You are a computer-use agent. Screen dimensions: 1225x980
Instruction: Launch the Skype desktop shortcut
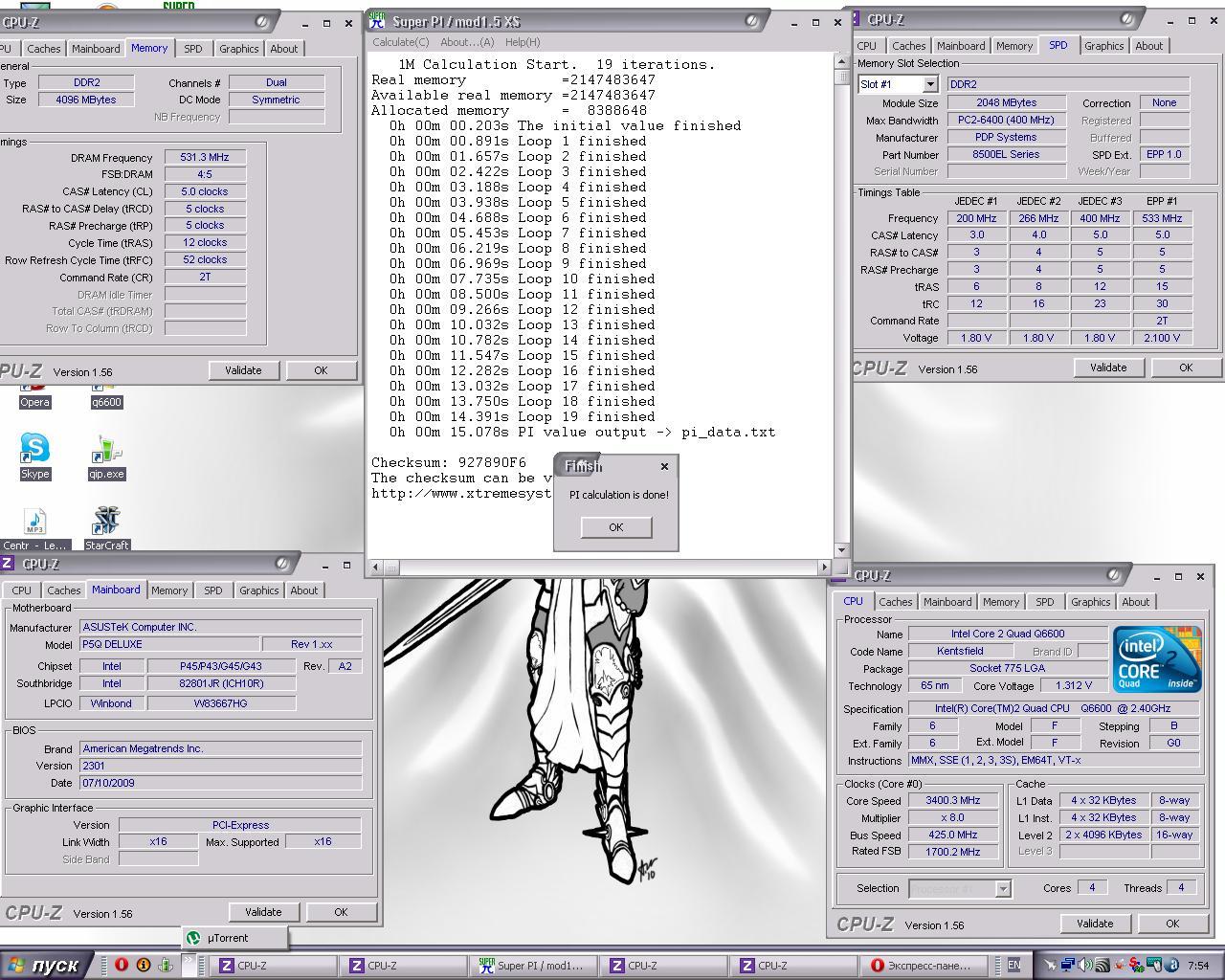(35, 456)
